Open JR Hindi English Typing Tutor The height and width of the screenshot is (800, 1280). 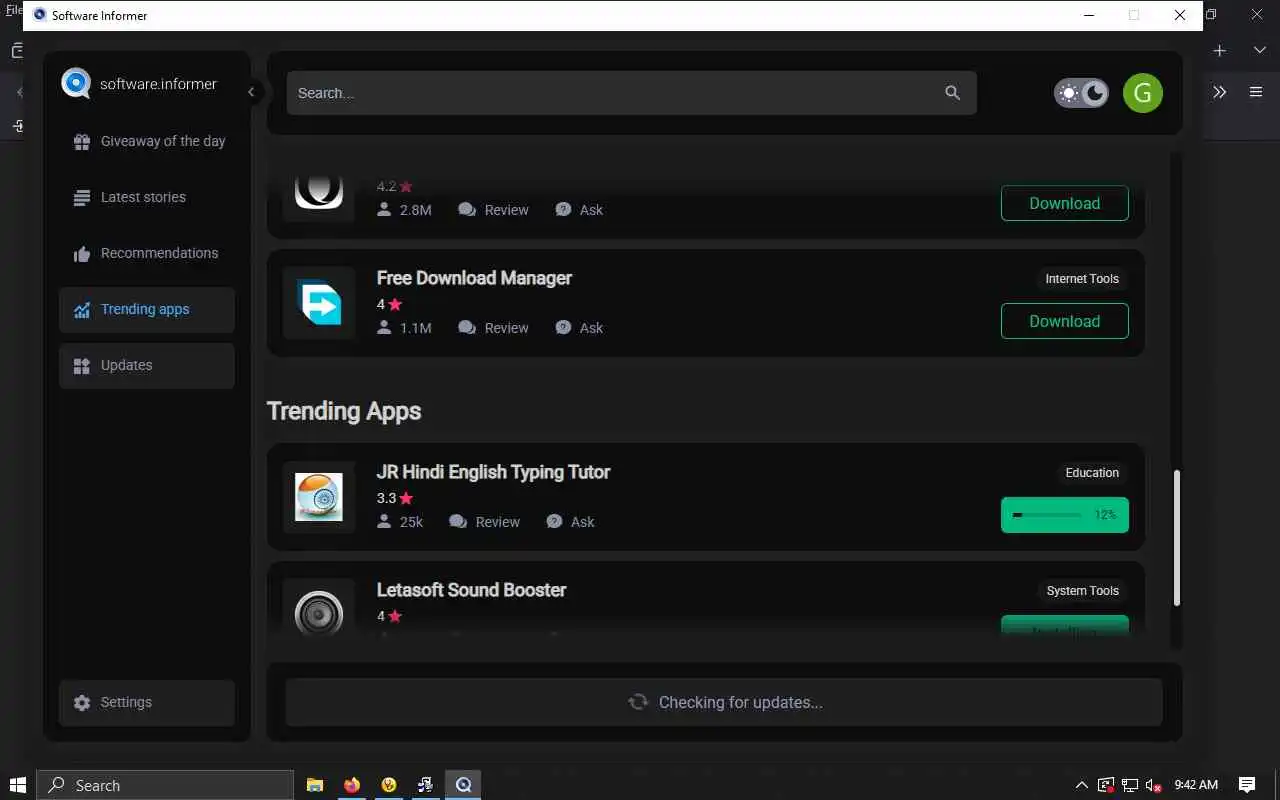point(493,472)
